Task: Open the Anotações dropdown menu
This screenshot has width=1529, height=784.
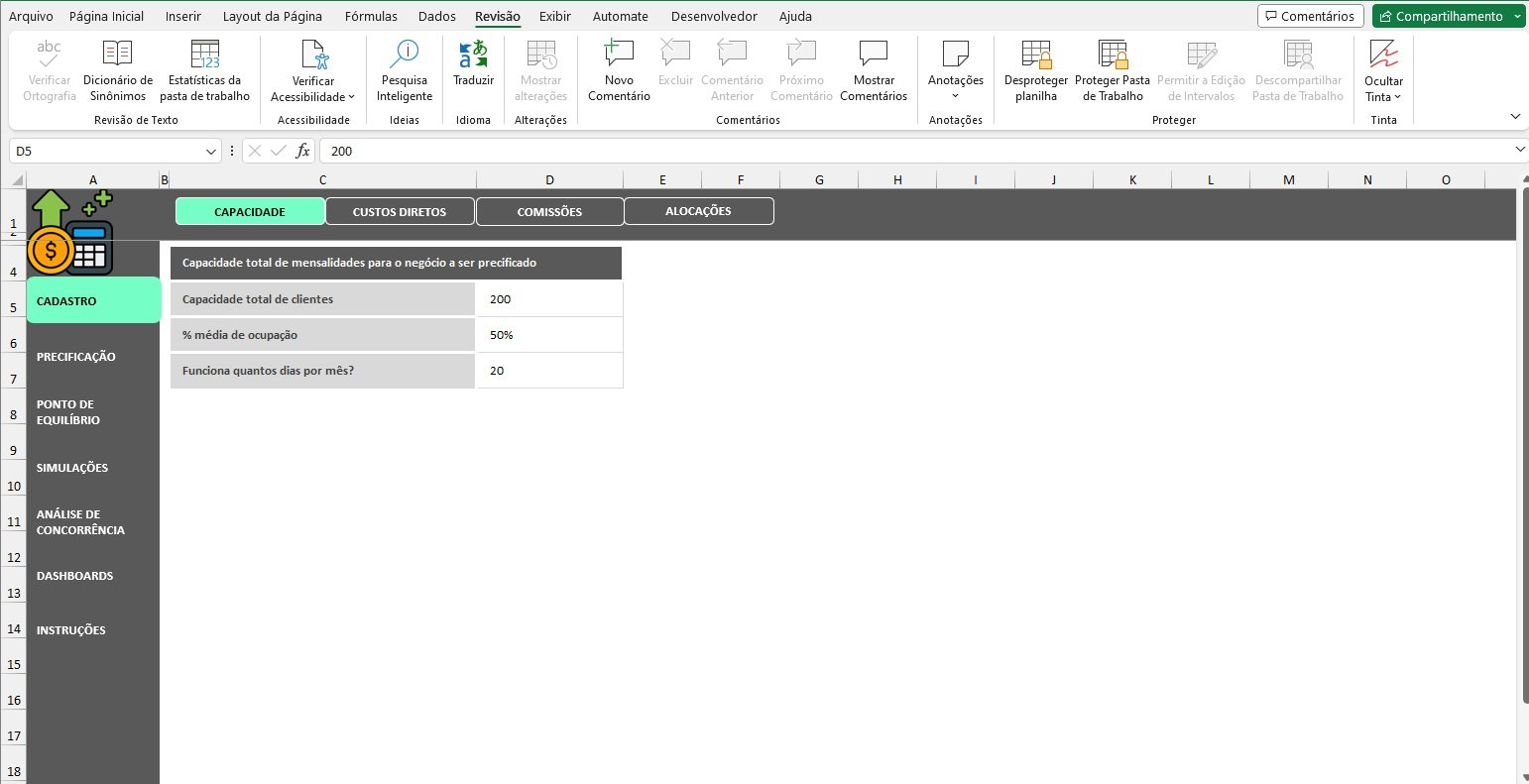Action: click(955, 95)
